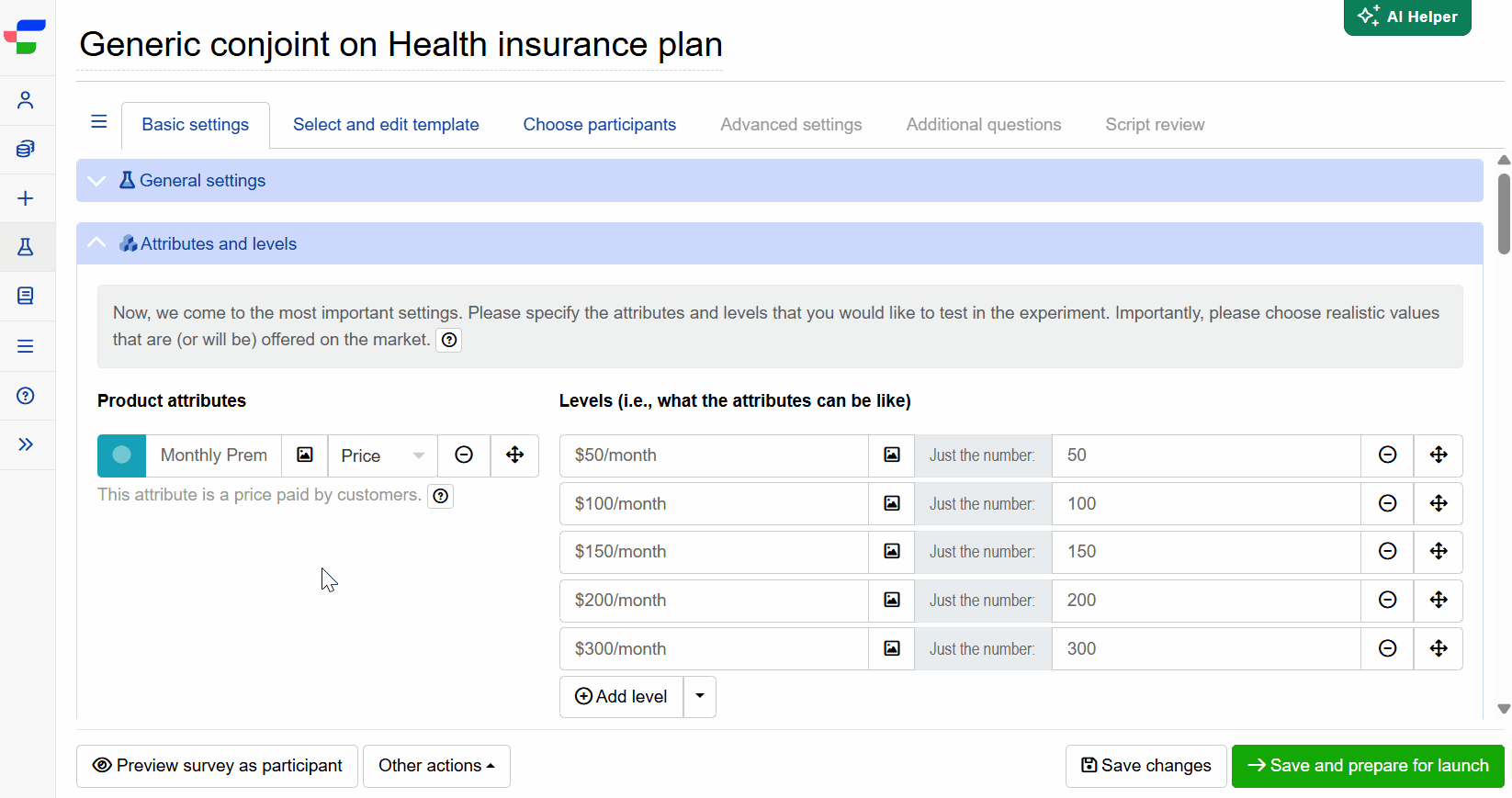Open the Add level dropdown arrow
Screen dimensions: 1512x798
point(700,697)
